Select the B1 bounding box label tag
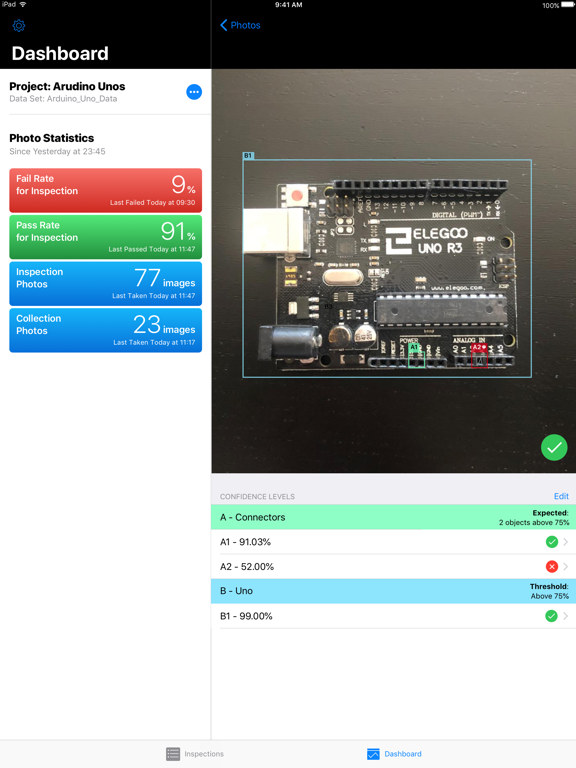The width and height of the screenshot is (576, 768). pos(248,155)
